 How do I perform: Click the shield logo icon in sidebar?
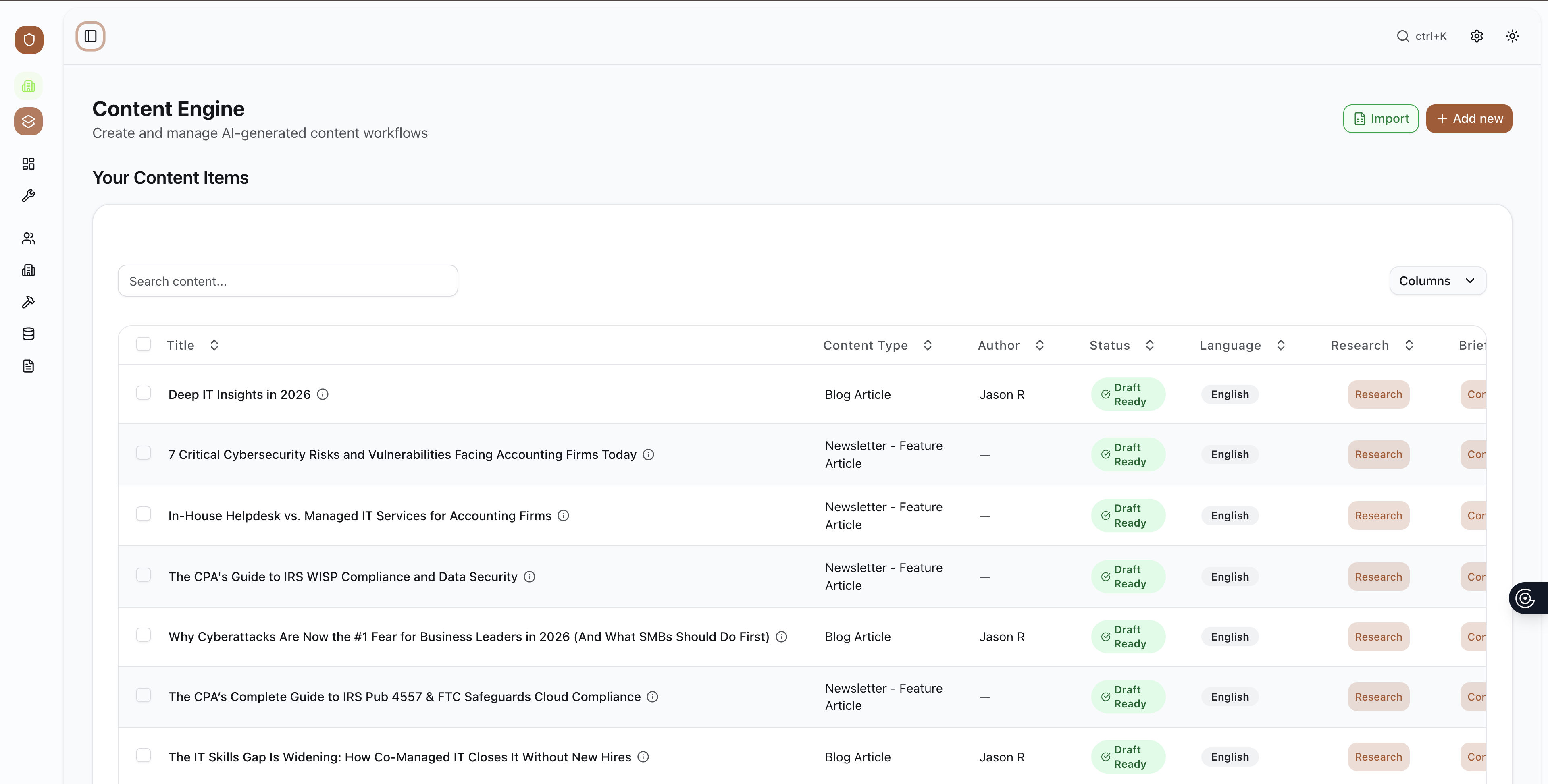tap(29, 39)
